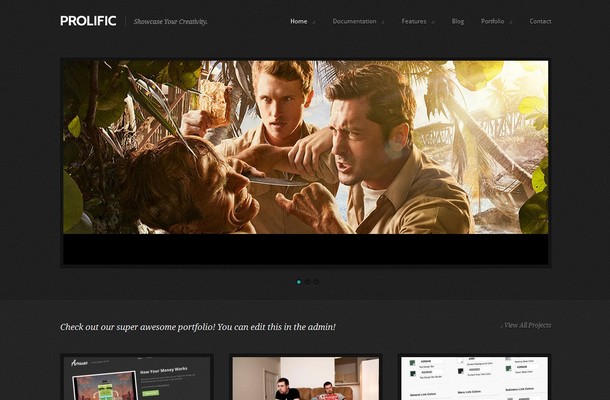The image size is (610, 400).
Task: Click the PROLIFIC site logo
Action: (x=88, y=21)
